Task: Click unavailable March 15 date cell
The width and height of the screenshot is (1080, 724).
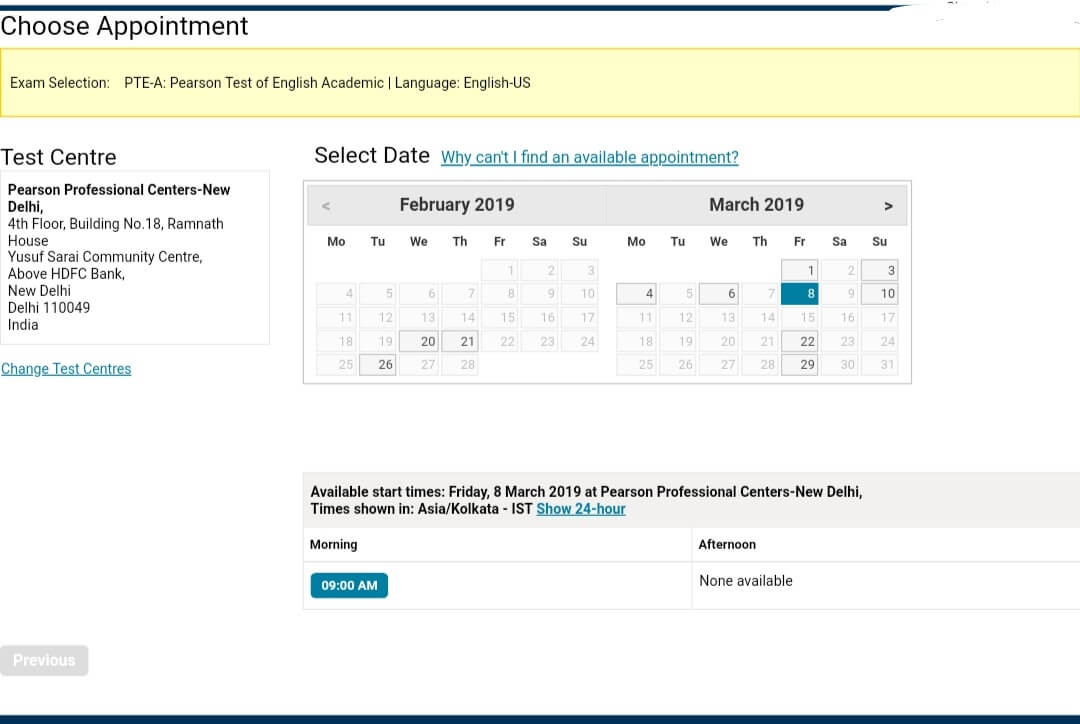Action: (x=800, y=318)
